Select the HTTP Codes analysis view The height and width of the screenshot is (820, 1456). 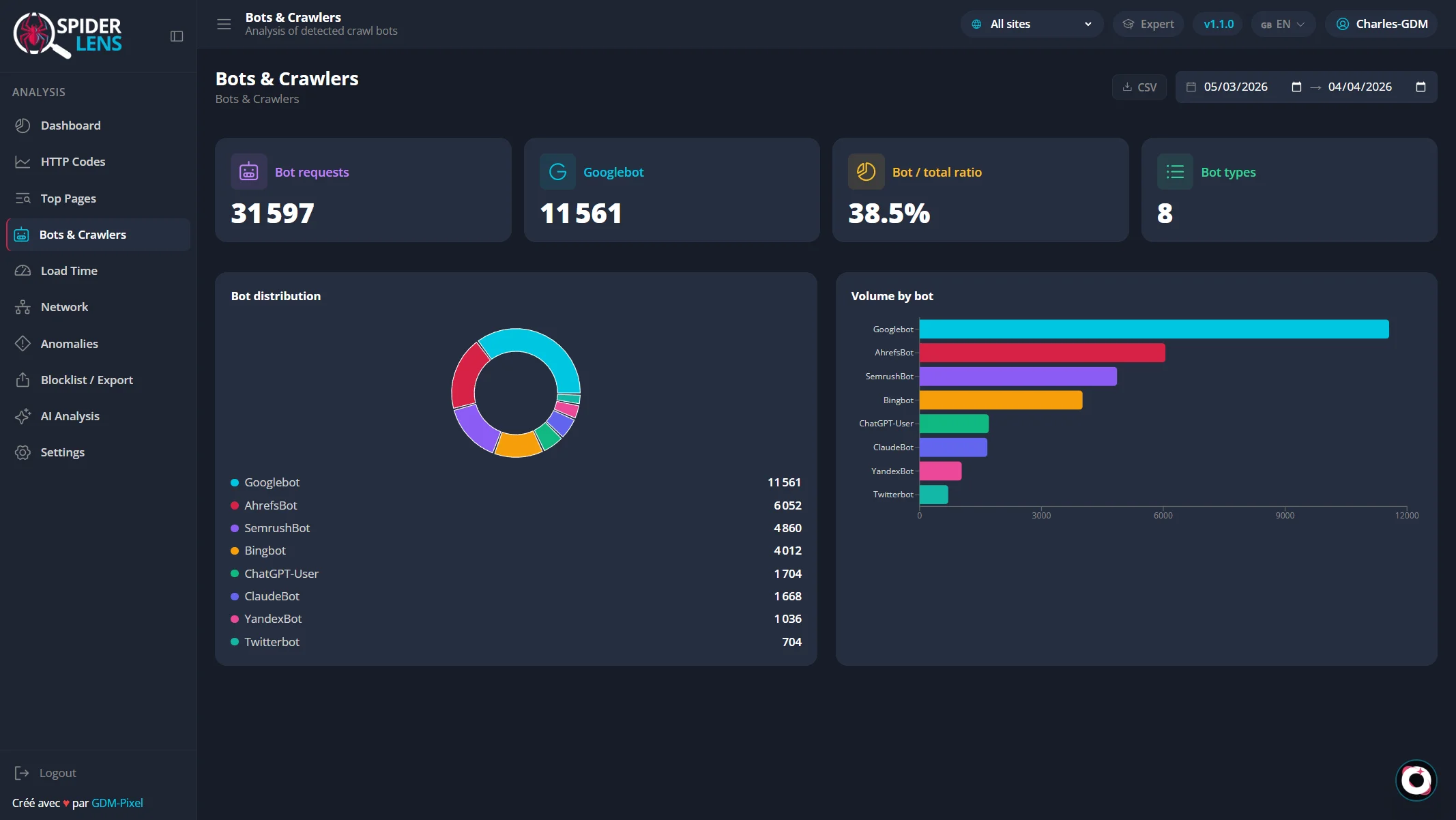[x=72, y=162]
